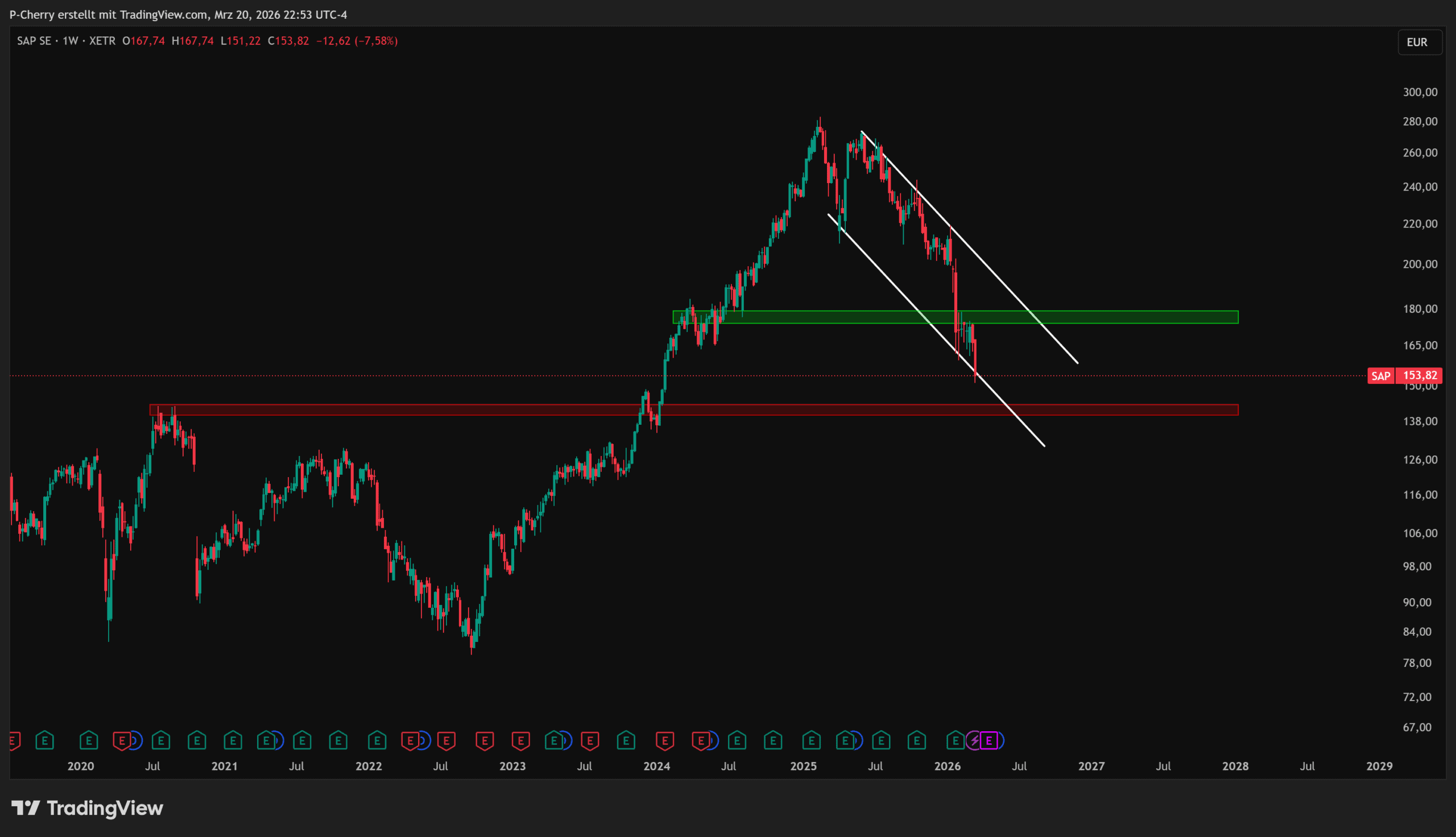Click the 300,00 label on the price axis
This screenshot has width=1456, height=837.
coord(1420,93)
